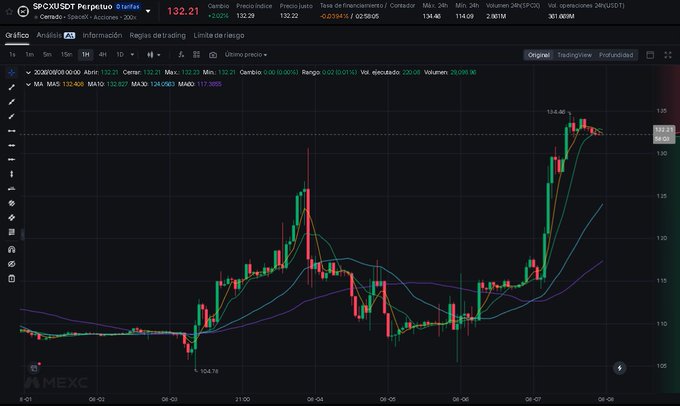Delete drawings with the trash icon
680x406 pixels.
point(12,278)
